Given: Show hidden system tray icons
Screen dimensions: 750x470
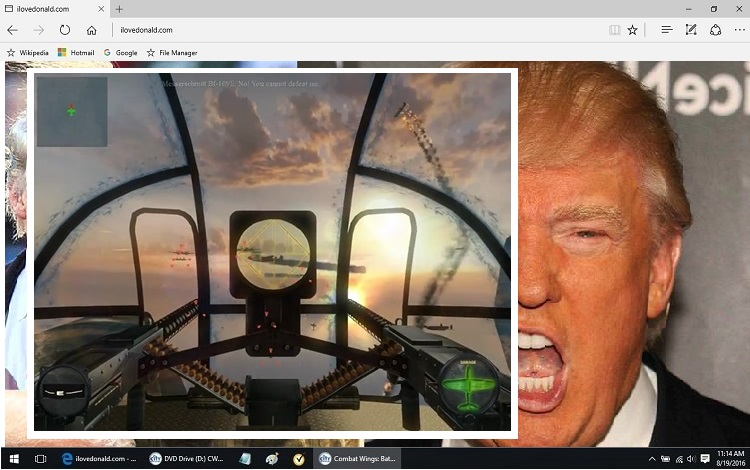Looking at the screenshot, I should click(x=651, y=459).
